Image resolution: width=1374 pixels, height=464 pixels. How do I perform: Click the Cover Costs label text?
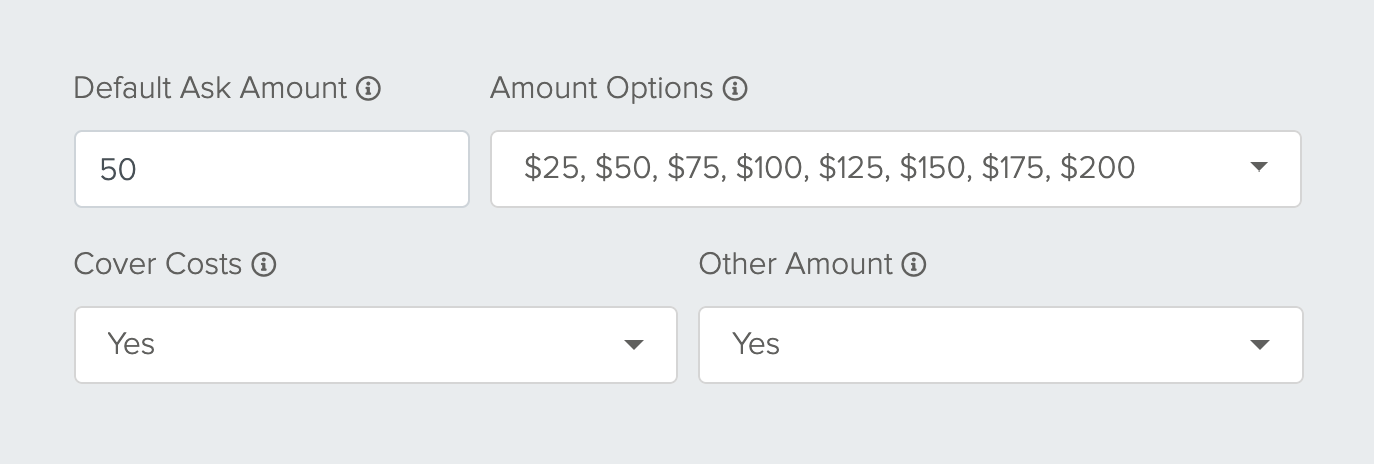(x=158, y=264)
